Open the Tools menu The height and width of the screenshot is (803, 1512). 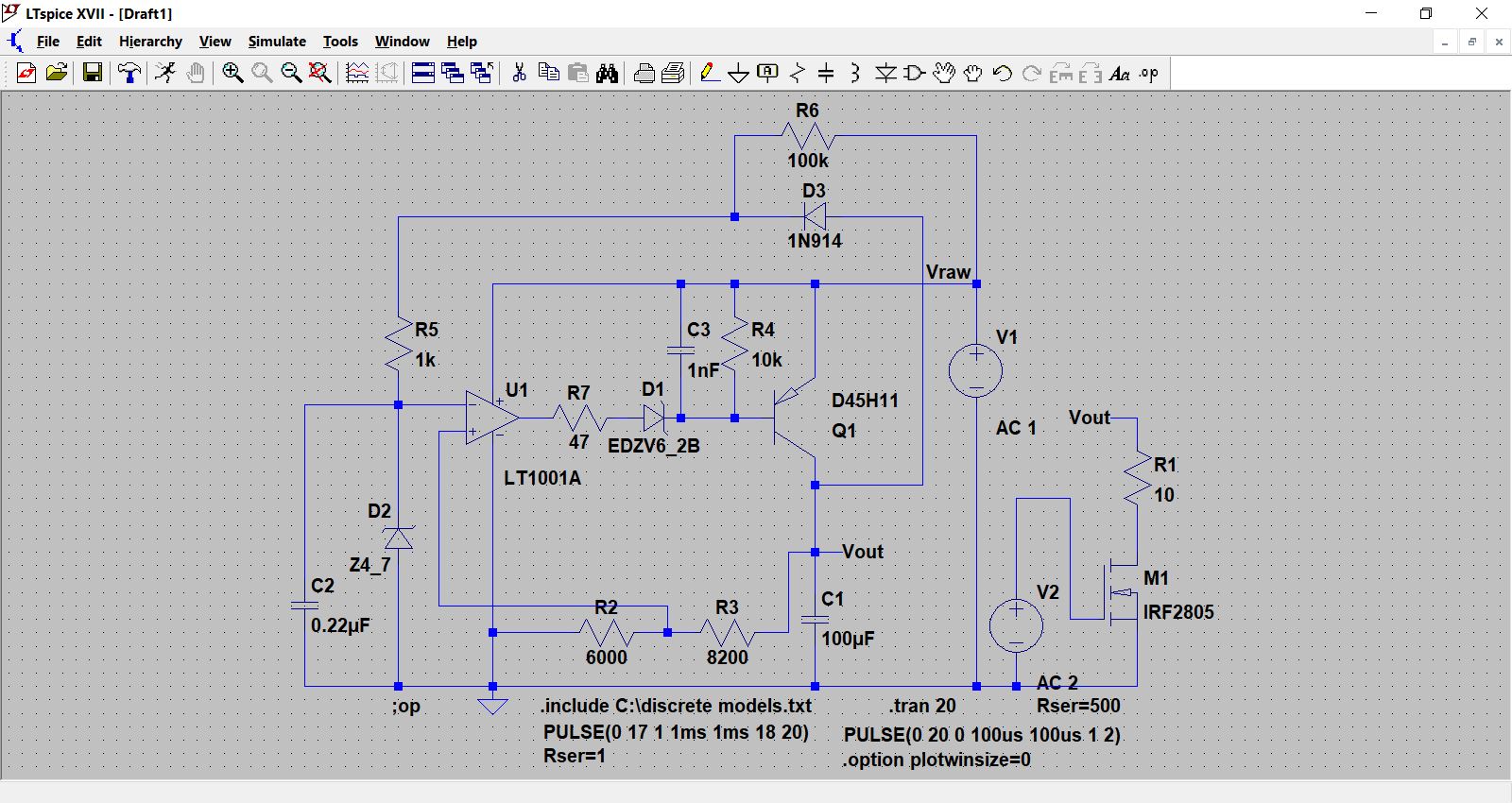pos(340,42)
